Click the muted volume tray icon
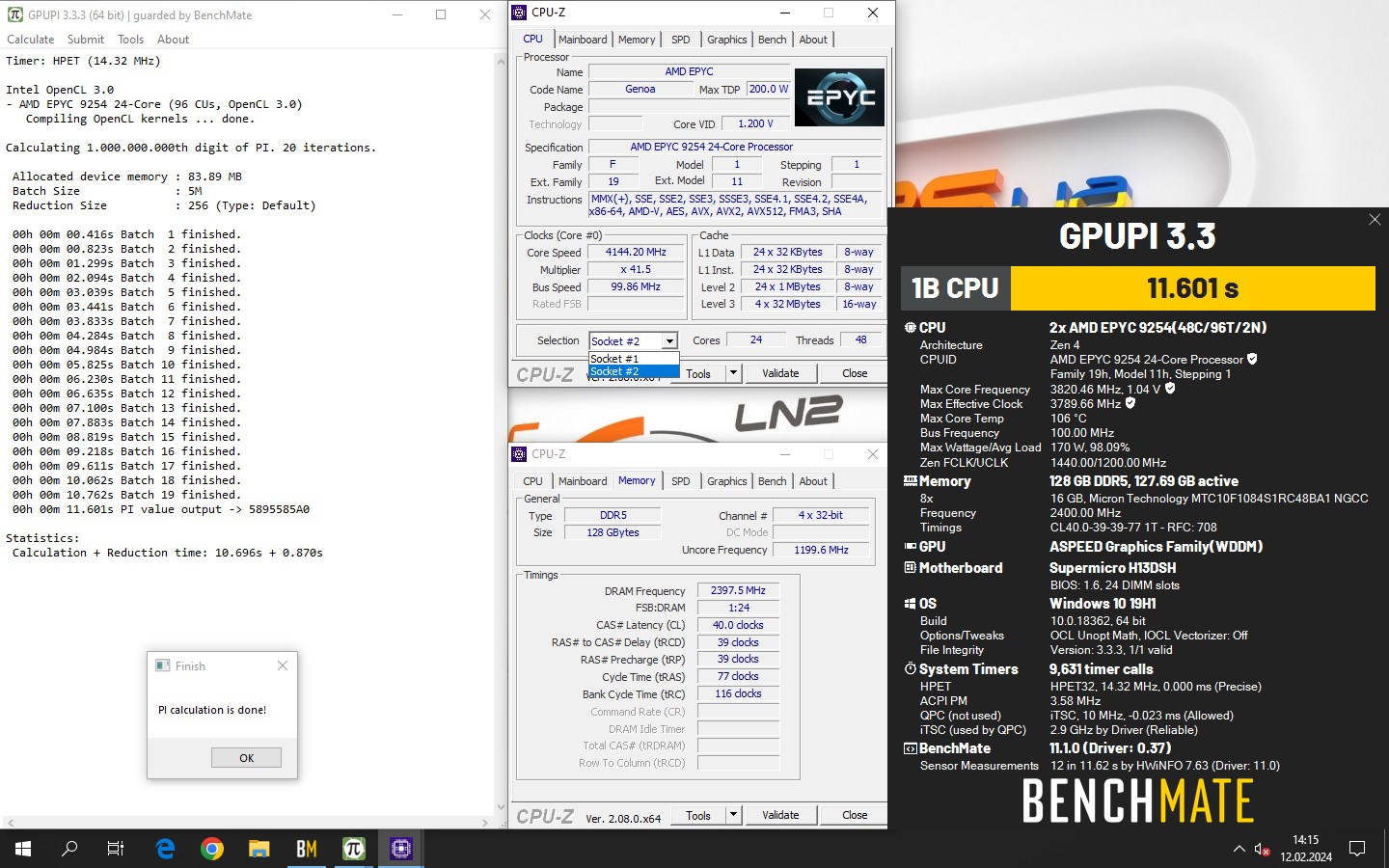 (1262, 849)
